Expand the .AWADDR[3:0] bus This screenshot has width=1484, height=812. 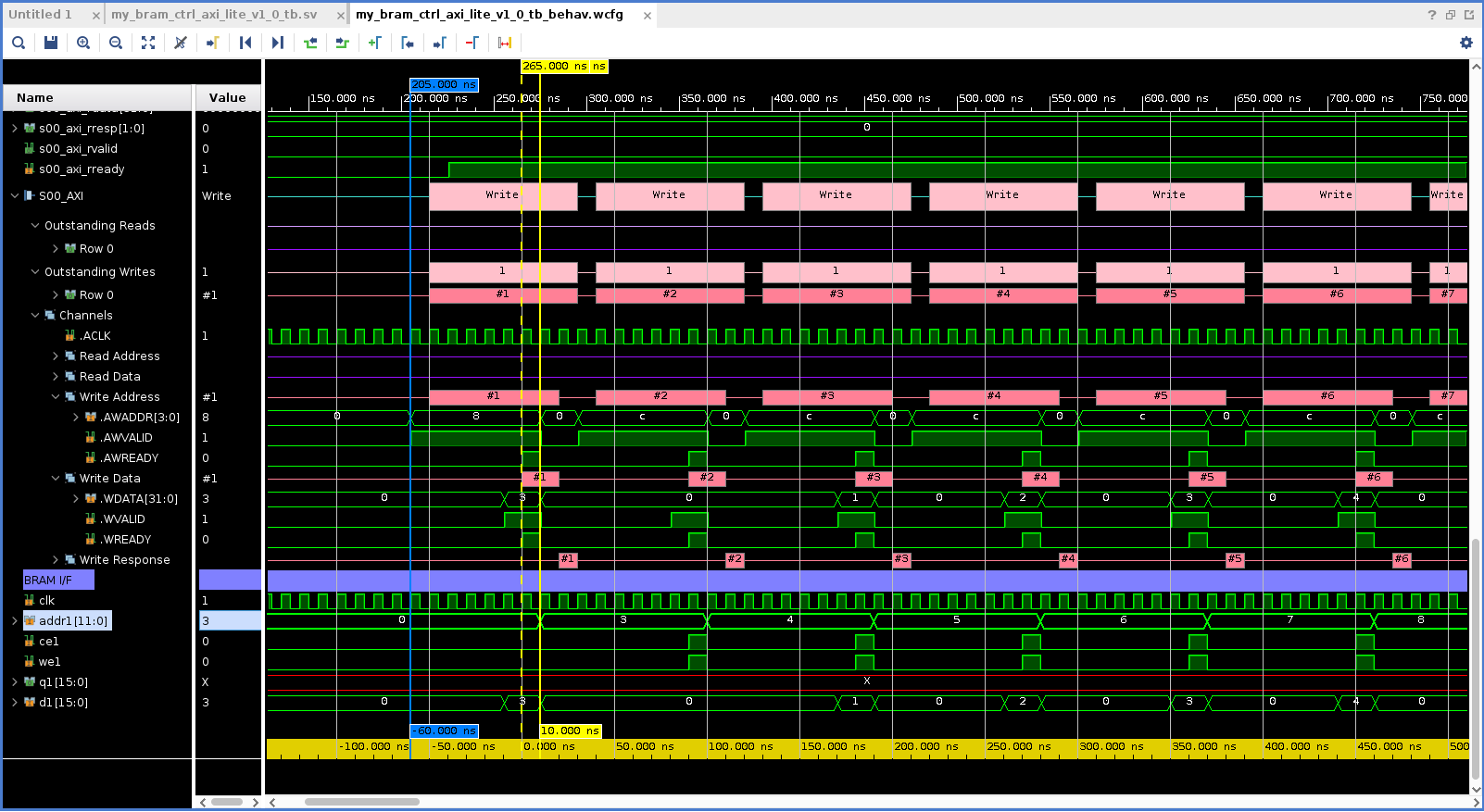pos(76,418)
